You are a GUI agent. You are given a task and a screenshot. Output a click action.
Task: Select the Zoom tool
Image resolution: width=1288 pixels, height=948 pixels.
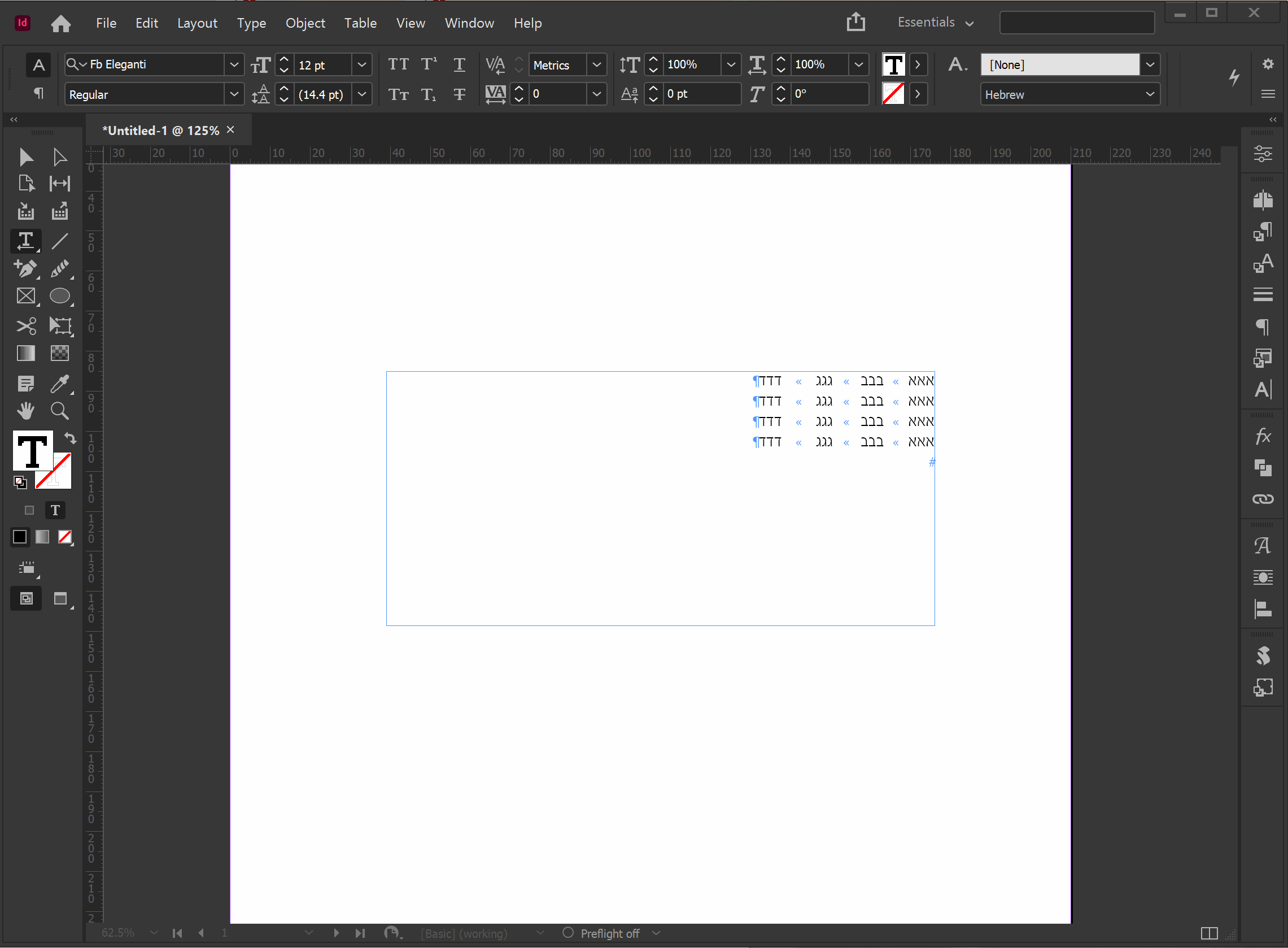[x=60, y=411]
